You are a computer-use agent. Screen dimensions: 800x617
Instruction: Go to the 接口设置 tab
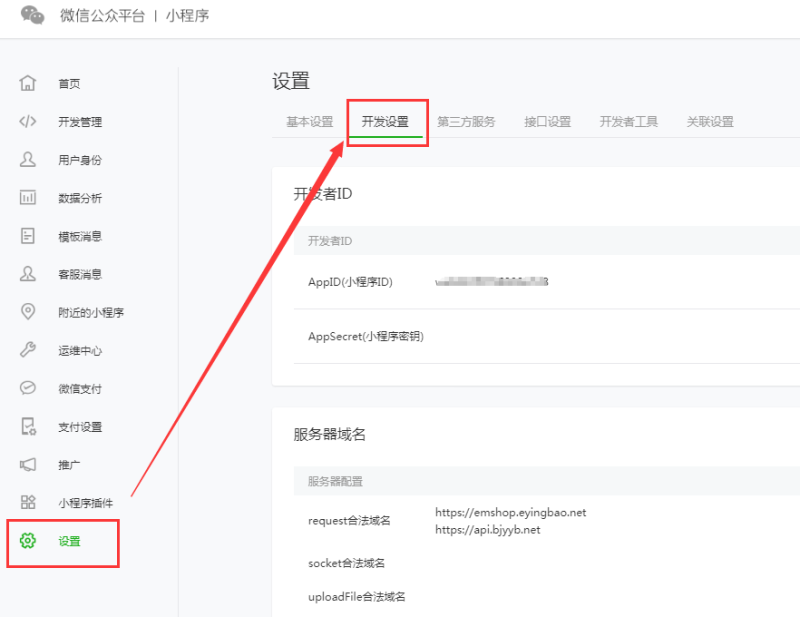coord(547,122)
